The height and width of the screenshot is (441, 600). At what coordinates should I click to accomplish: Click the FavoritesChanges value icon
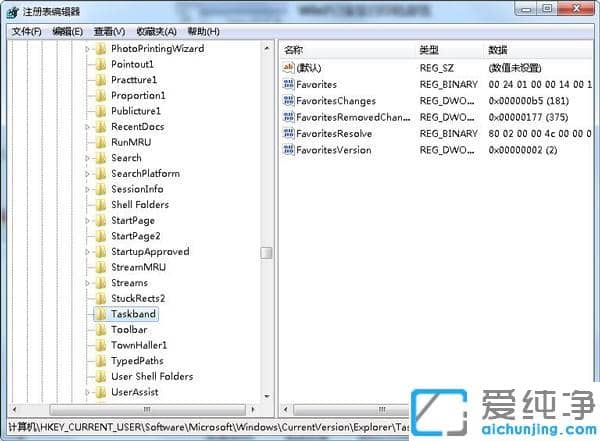[288, 101]
